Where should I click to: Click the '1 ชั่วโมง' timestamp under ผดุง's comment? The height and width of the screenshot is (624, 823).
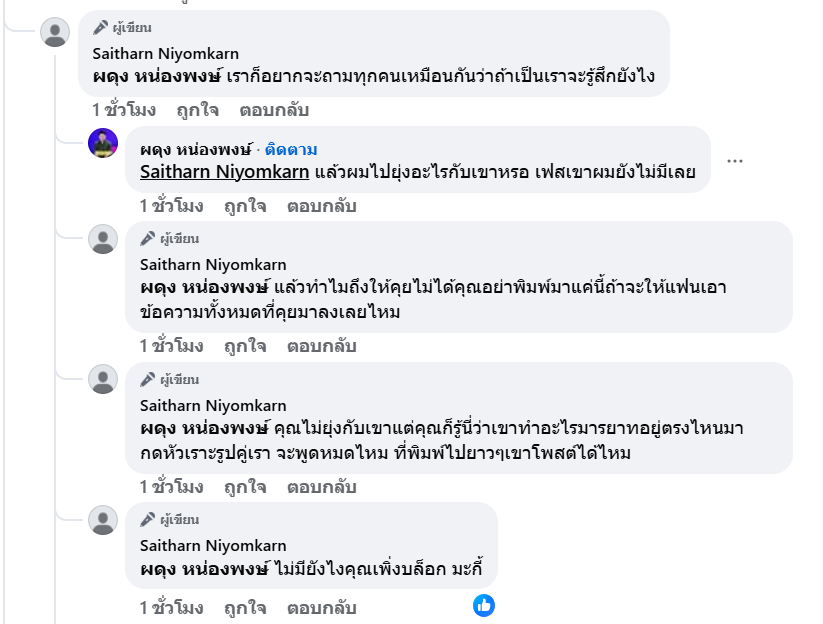click(x=171, y=206)
